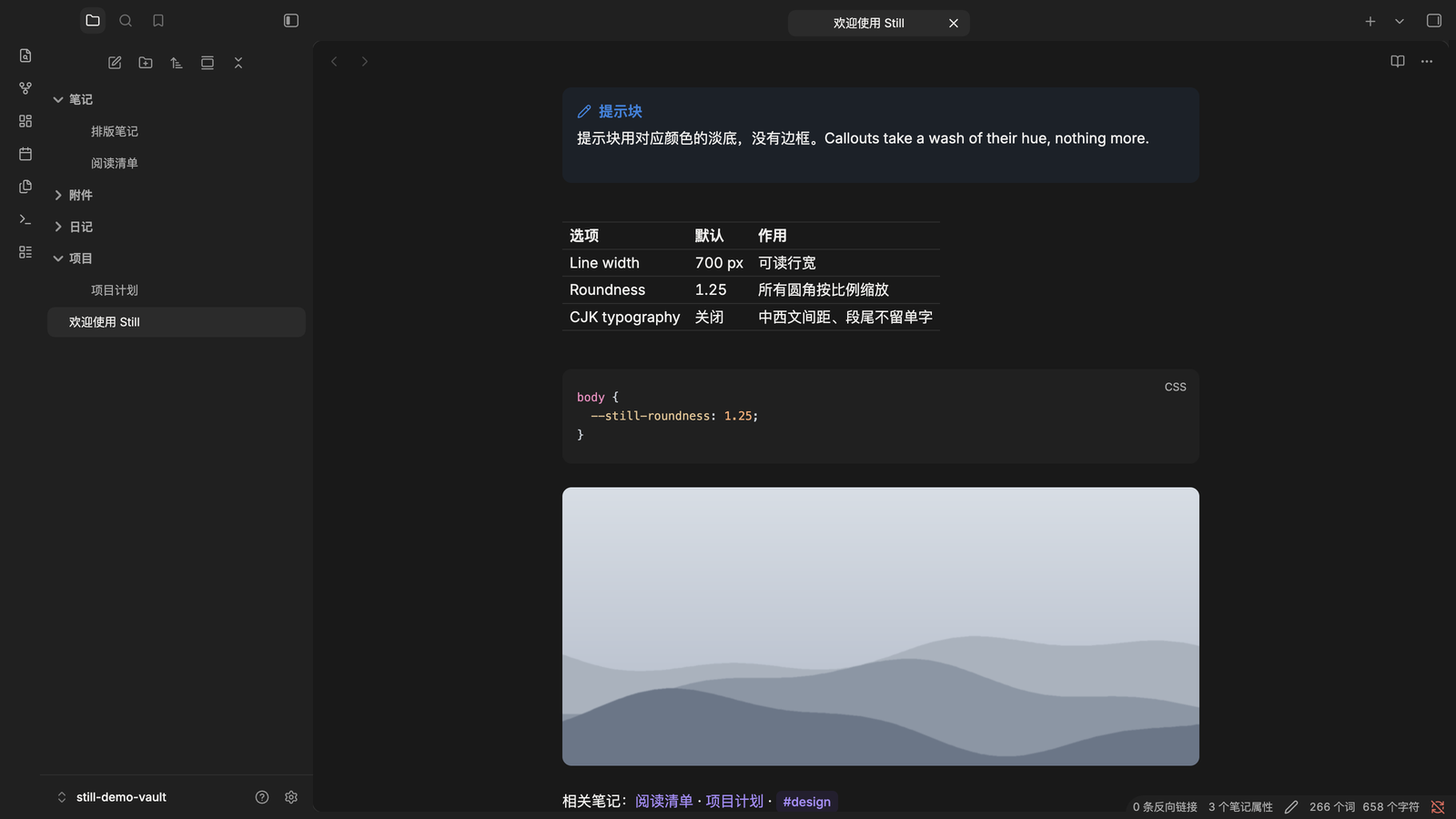
Task: Click auto-reveal current file icon
Action: [207, 63]
